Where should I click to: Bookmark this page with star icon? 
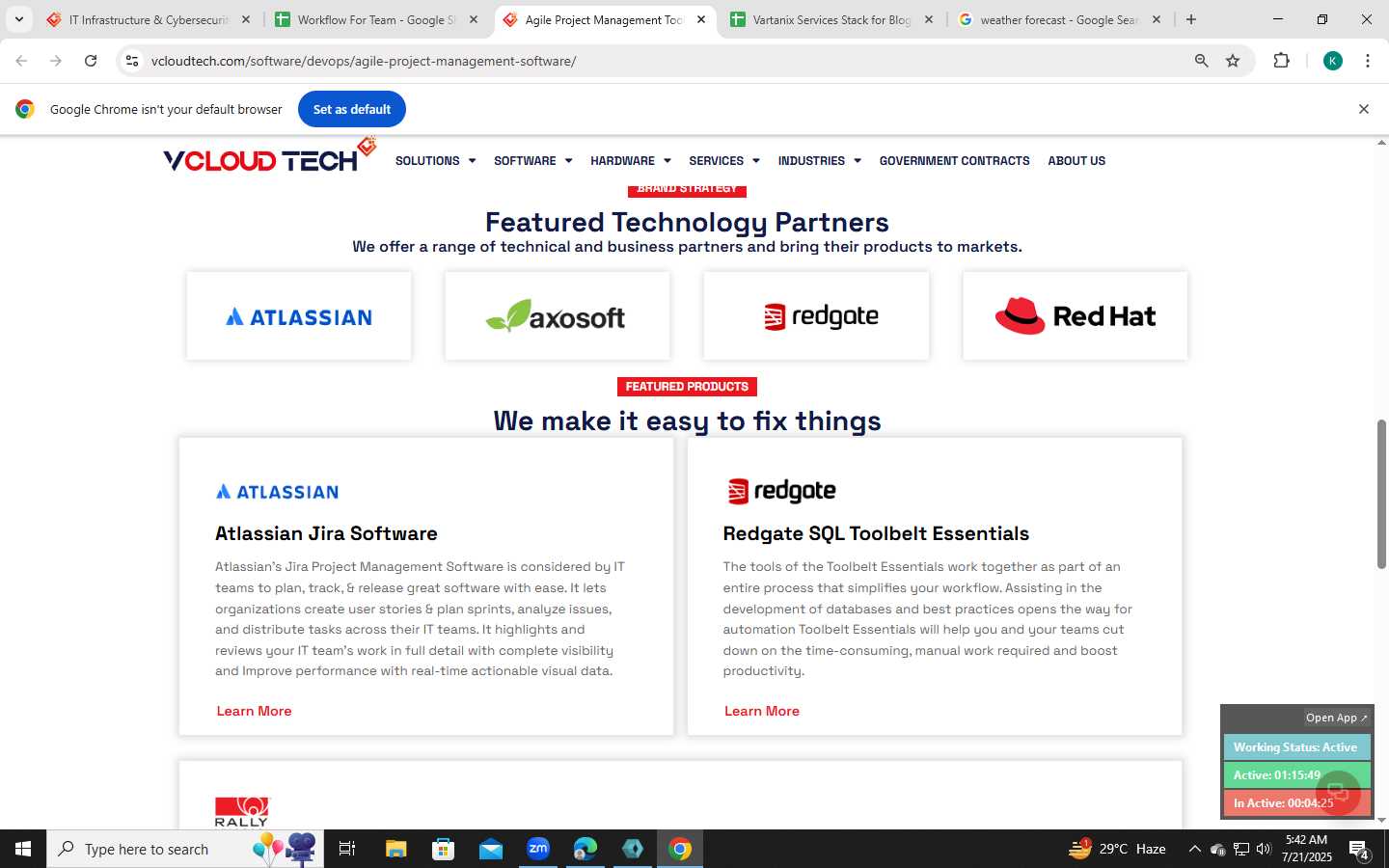click(1233, 61)
